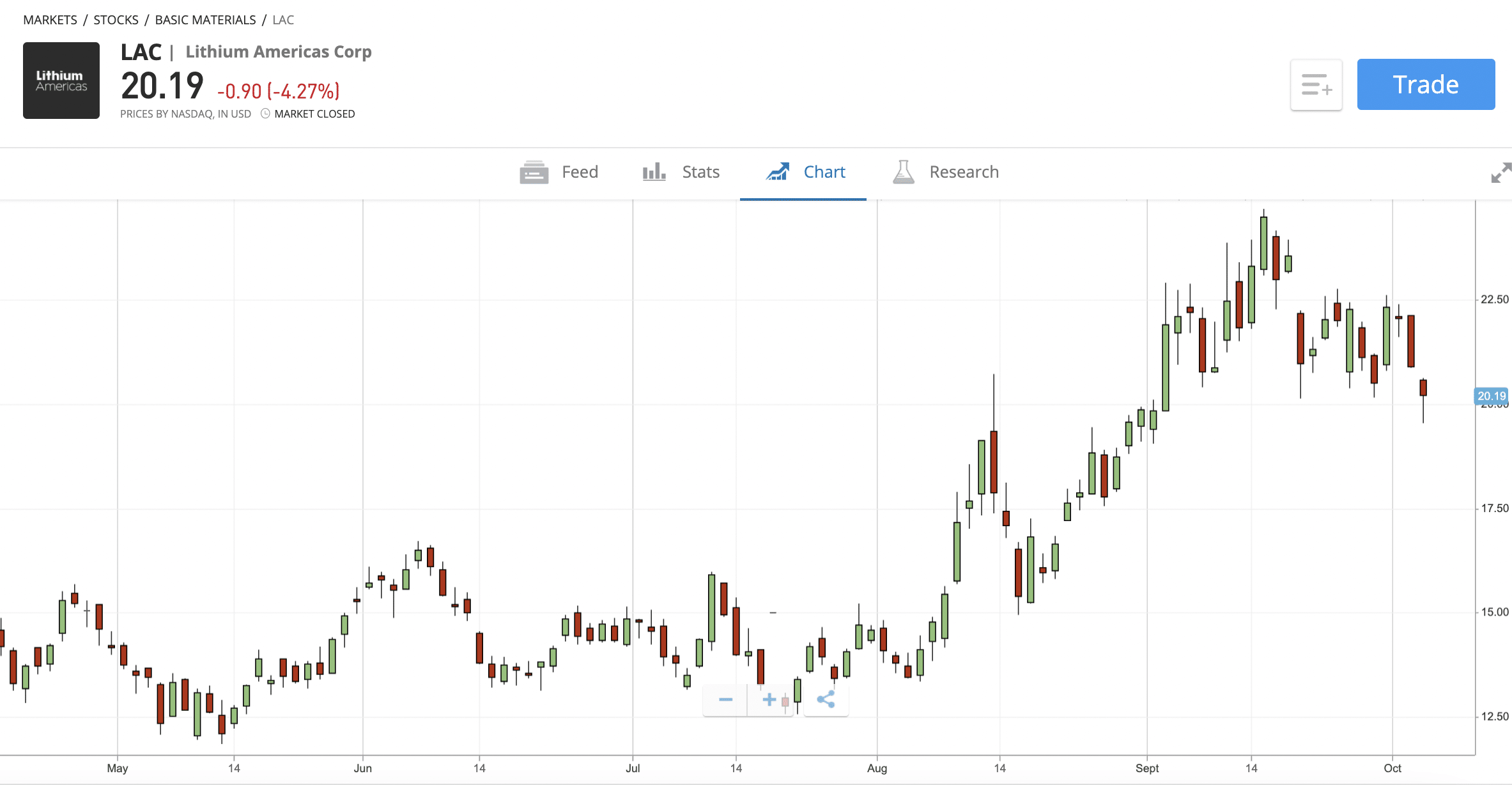The height and width of the screenshot is (785, 1512).
Task: Click the Chart tab arrow icon
Action: [x=778, y=171]
